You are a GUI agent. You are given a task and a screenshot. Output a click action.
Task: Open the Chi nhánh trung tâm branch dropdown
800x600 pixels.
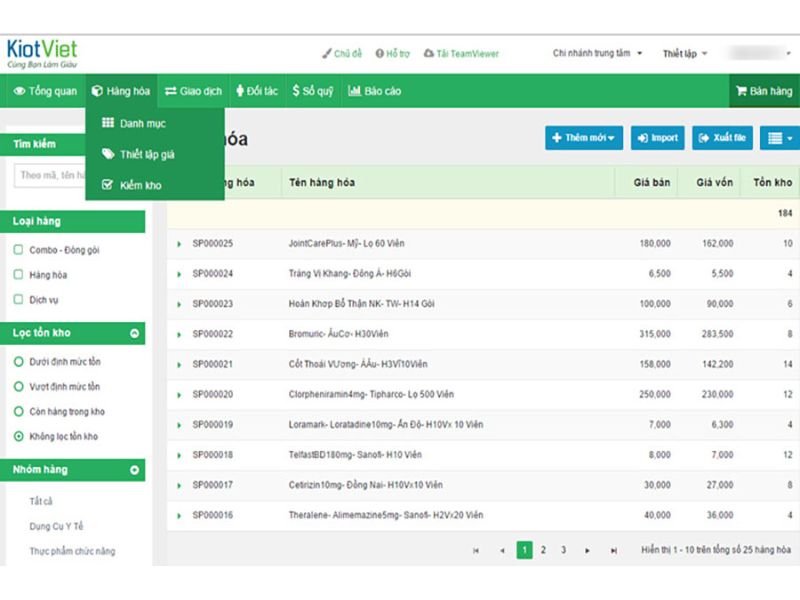[597, 53]
